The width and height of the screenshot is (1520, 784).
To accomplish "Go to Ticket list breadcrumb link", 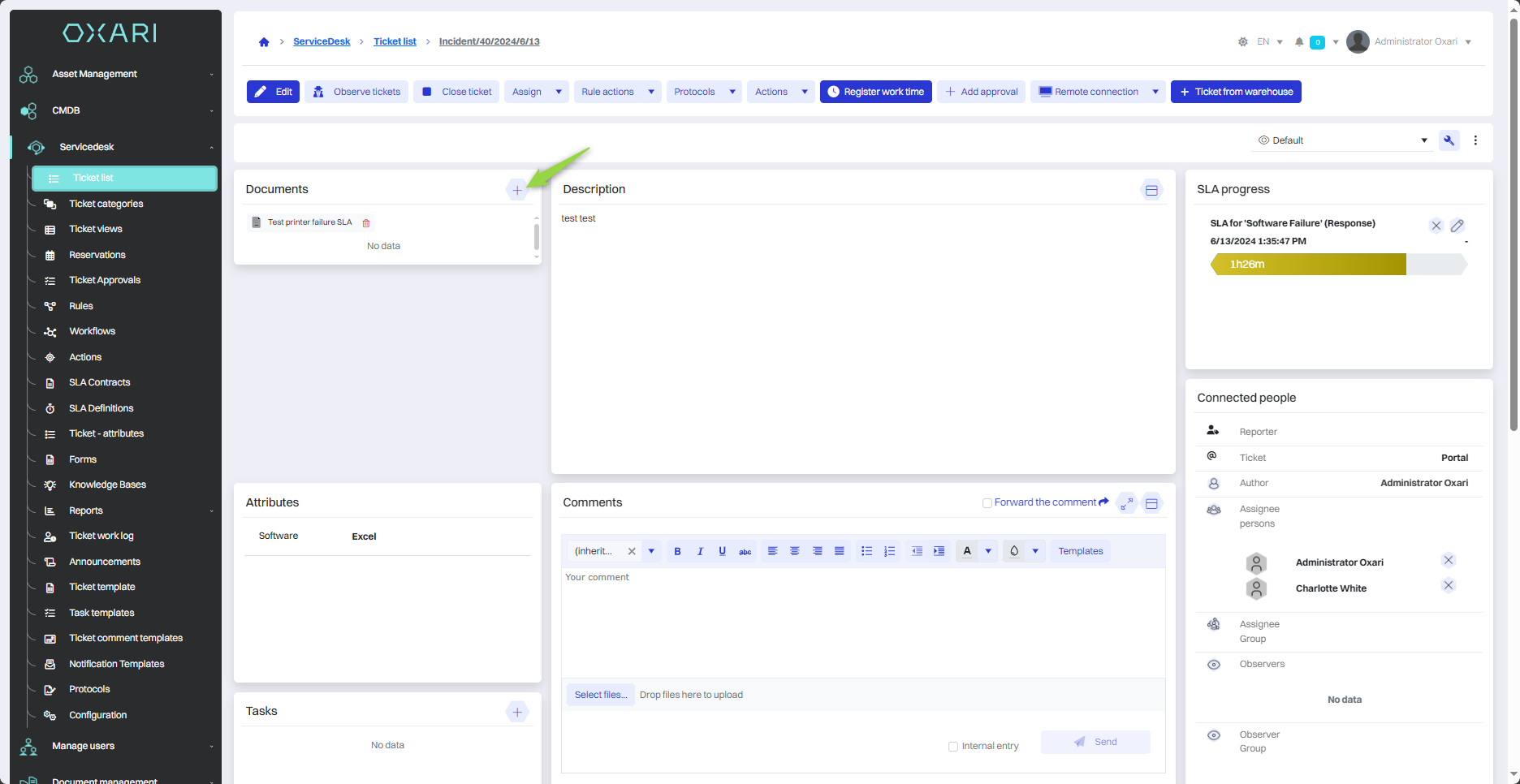I will pos(395,41).
